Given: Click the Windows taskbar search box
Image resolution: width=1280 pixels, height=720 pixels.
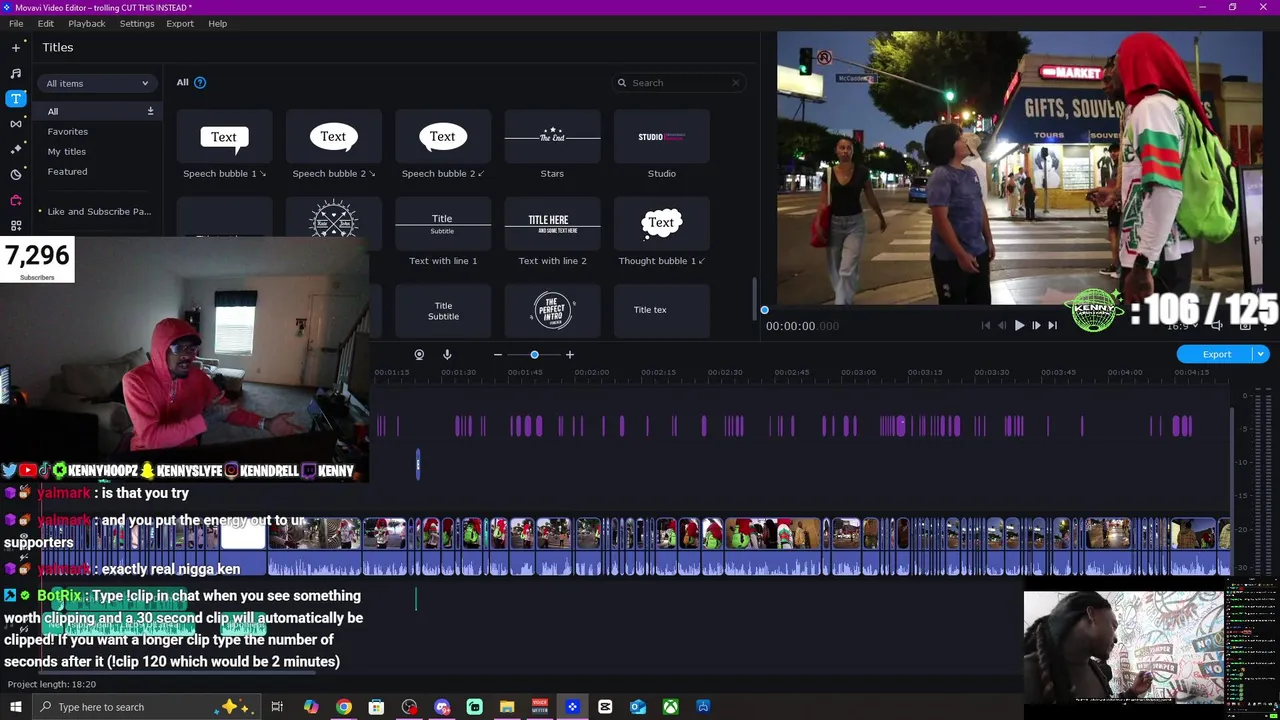Looking at the screenshot, I should pos(147,707).
